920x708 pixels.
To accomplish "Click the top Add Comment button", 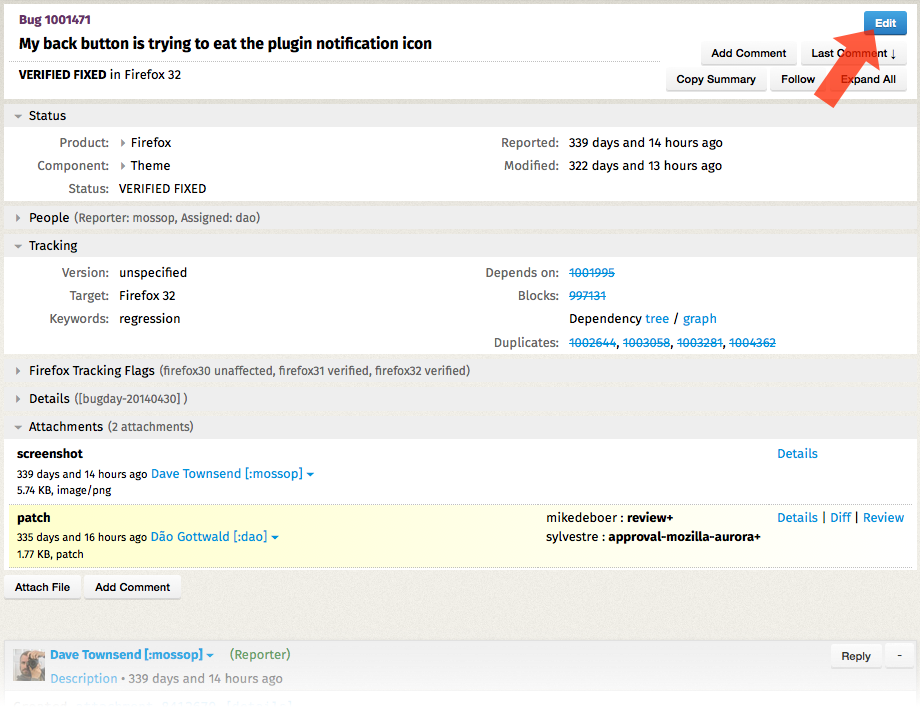I will [x=749, y=53].
